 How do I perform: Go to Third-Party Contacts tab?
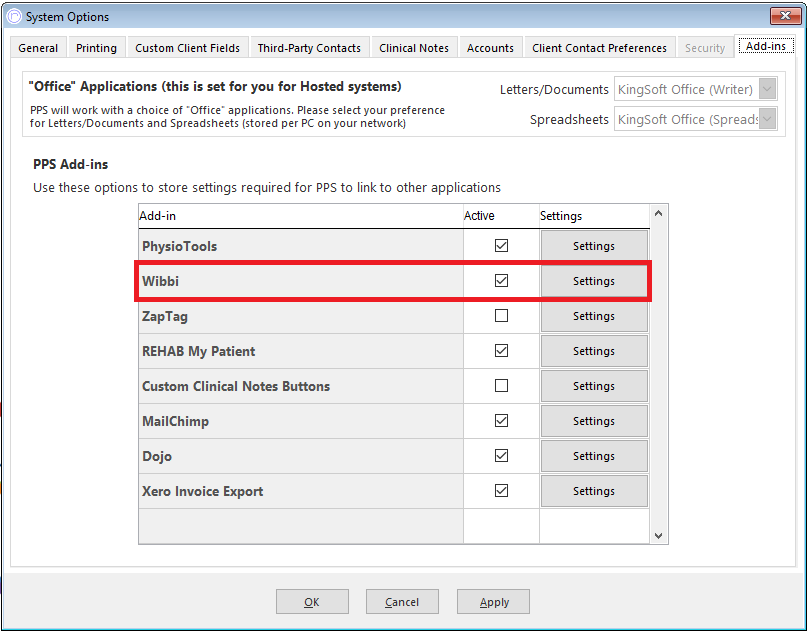[309, 48]
